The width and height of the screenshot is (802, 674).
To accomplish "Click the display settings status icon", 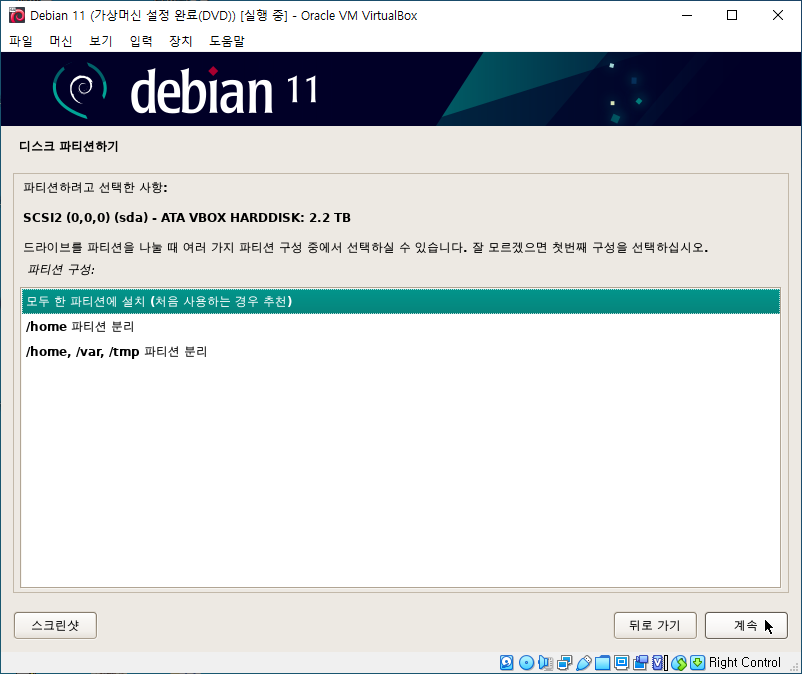I will 621,662.
